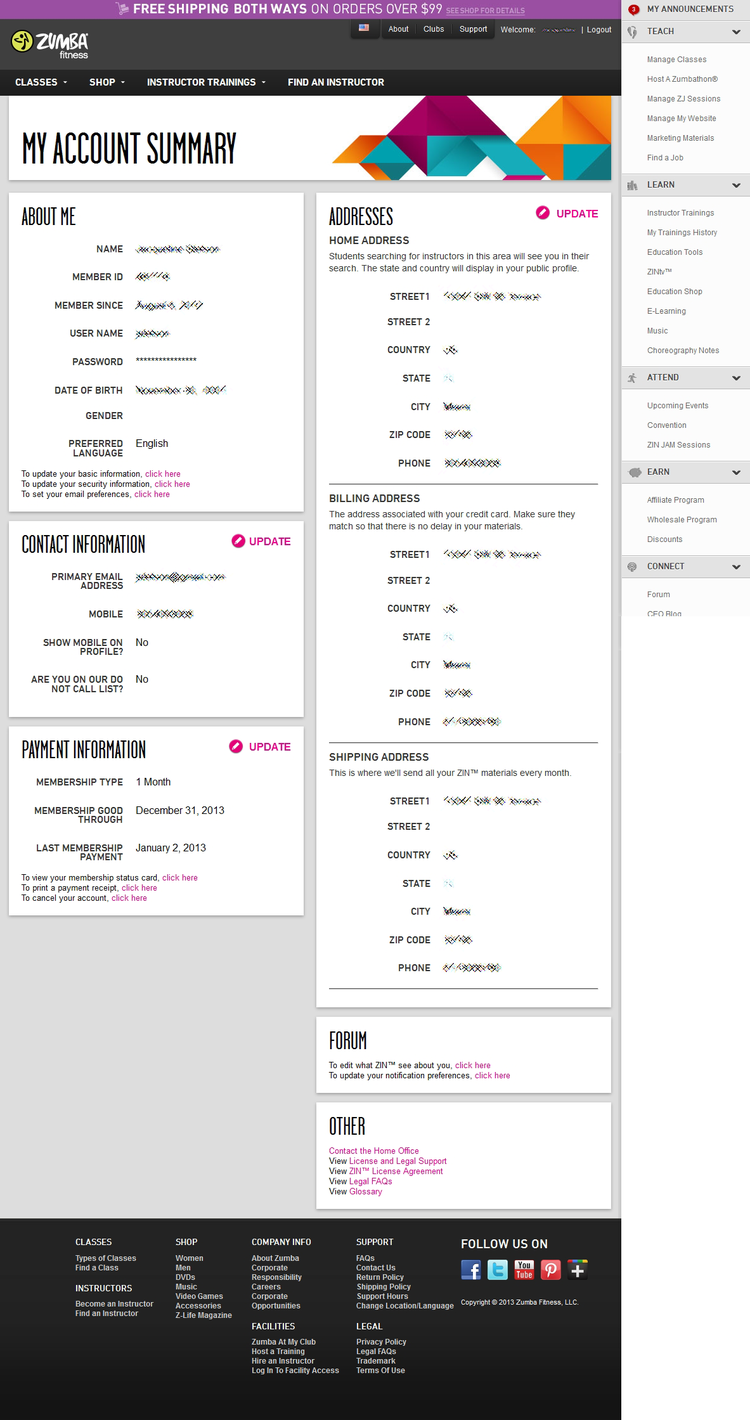This screenshot has height=1420, width=750.
Task: Click here to set email preferences
Action: (x=152, y=494)
